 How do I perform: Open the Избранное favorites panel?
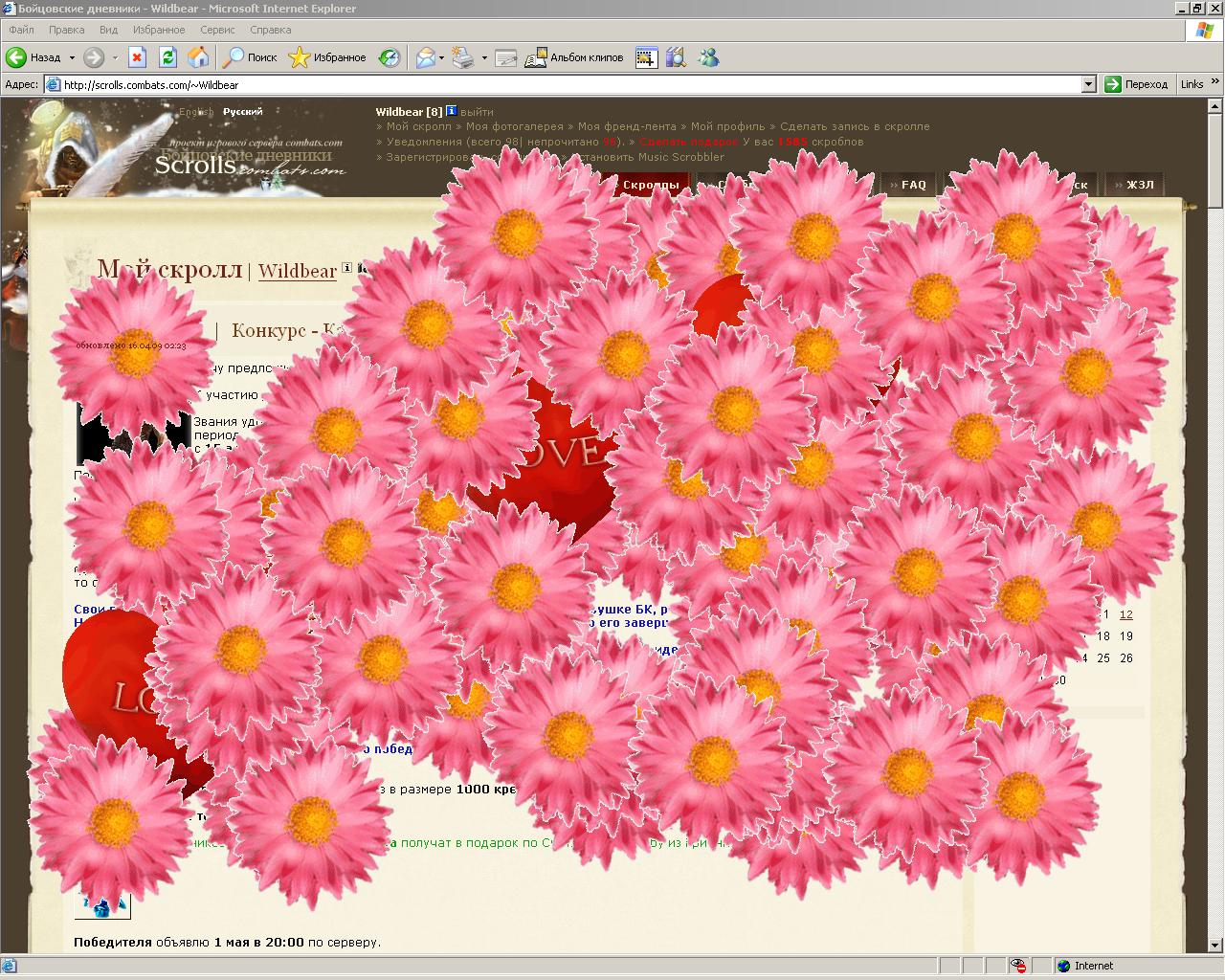coord(327,57)
